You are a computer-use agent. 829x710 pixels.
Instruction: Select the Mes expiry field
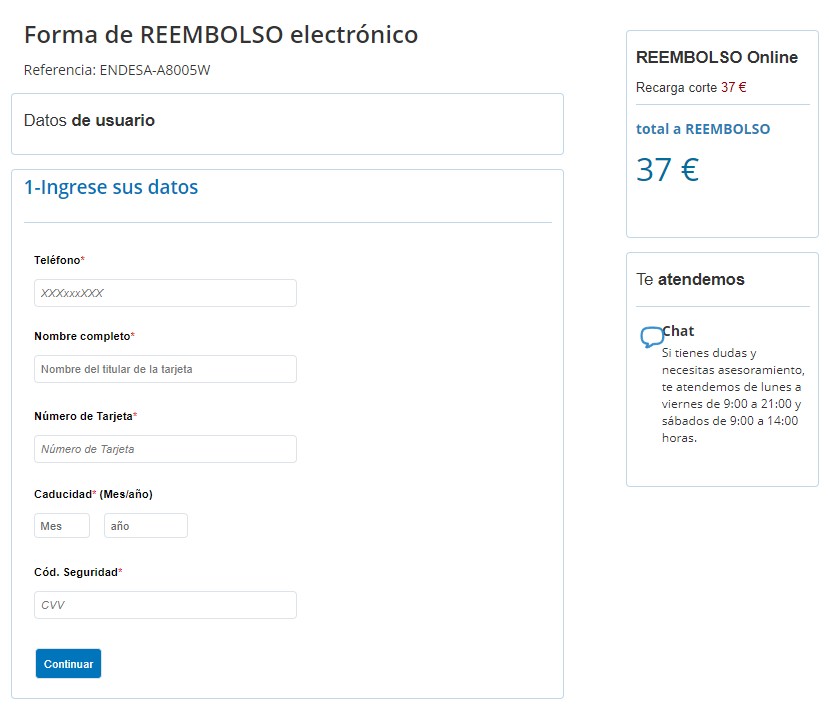pos(62,525)
